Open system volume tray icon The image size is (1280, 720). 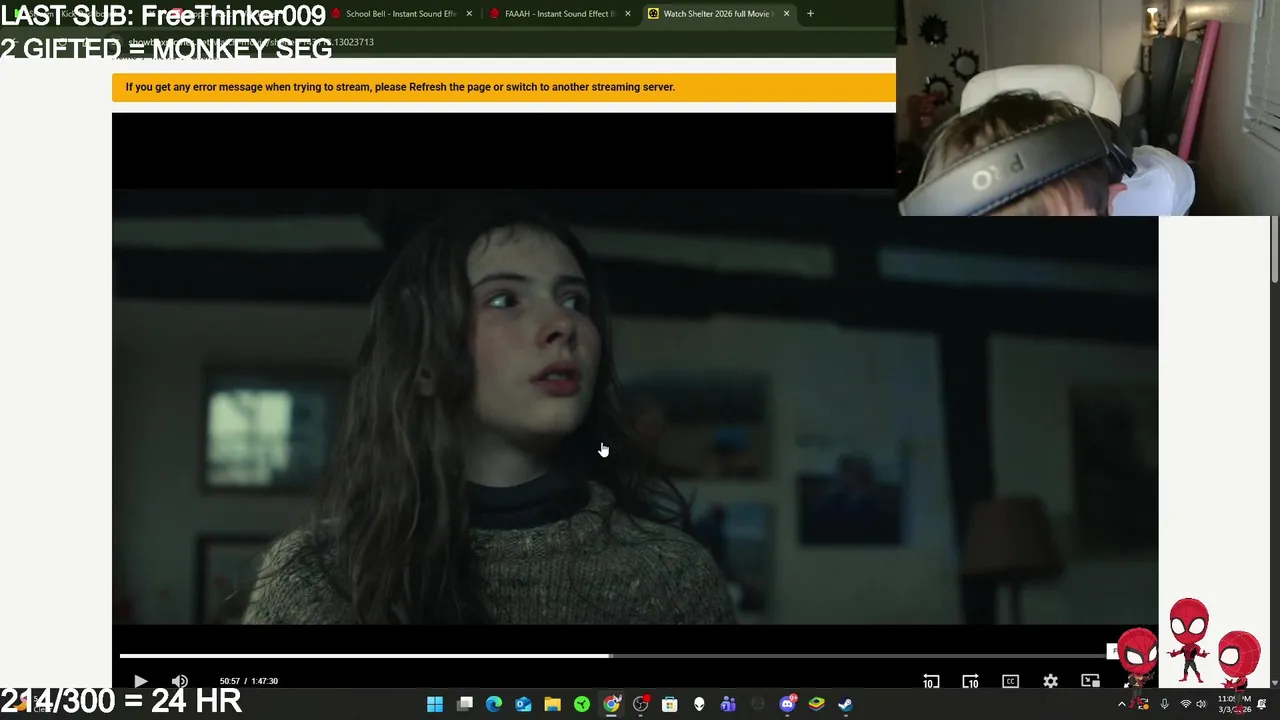[x=1201, y=705]
